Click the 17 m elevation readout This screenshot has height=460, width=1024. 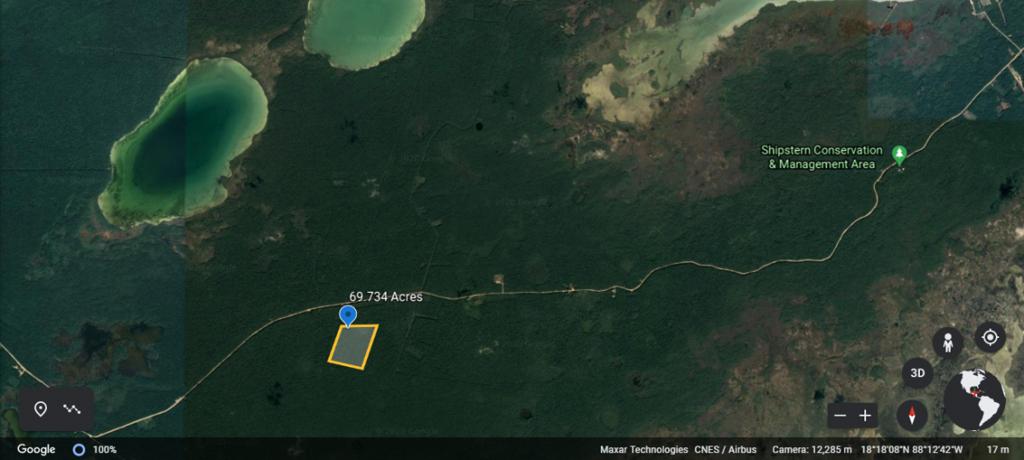(x=998, y=450)
